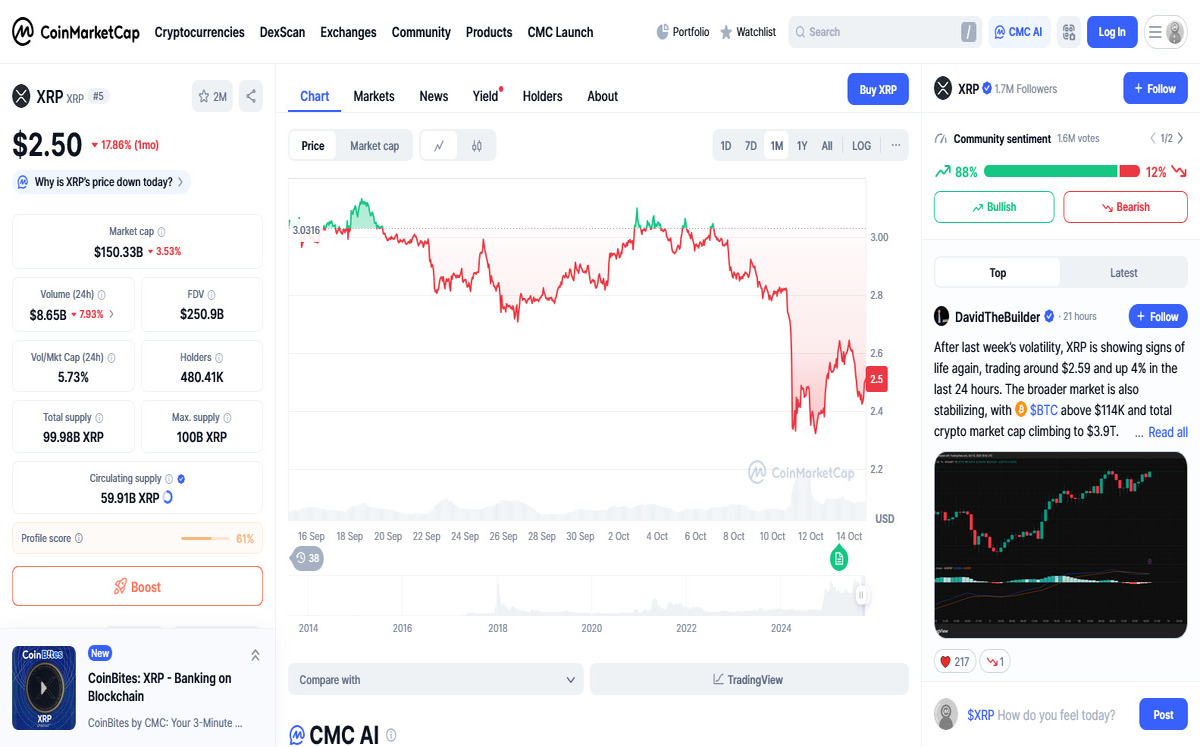
Task: Enable LOG scale on the chart
Action: [861, 146]
